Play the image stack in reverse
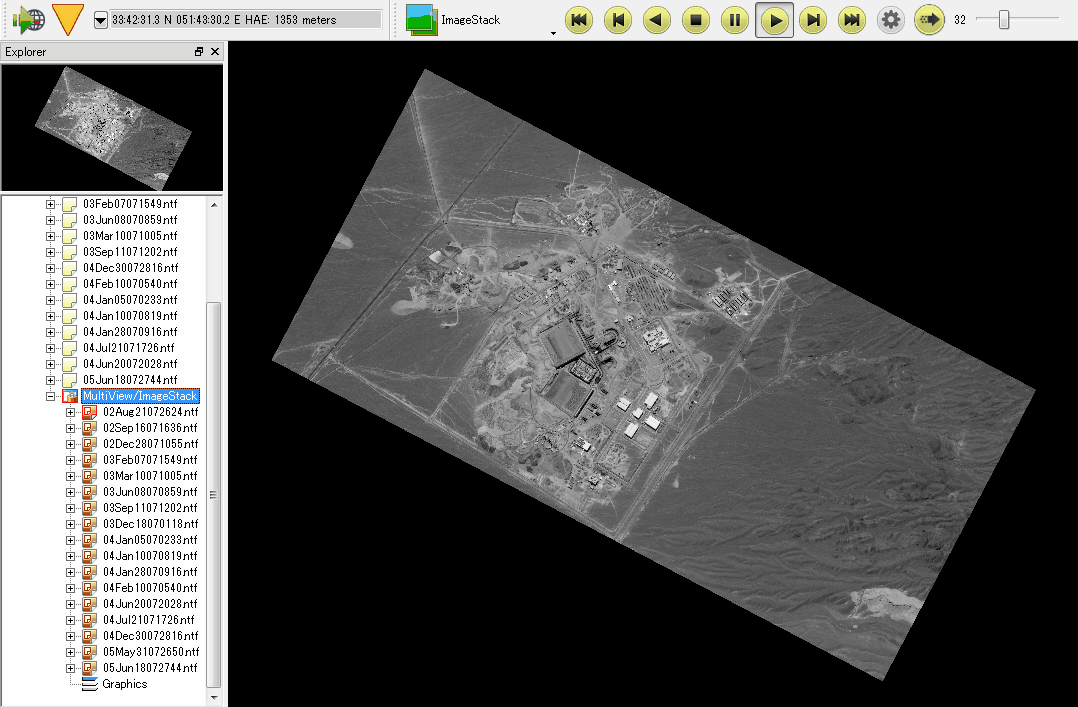The height and width of the screenshot is (707, 1078). pos(657,20)
